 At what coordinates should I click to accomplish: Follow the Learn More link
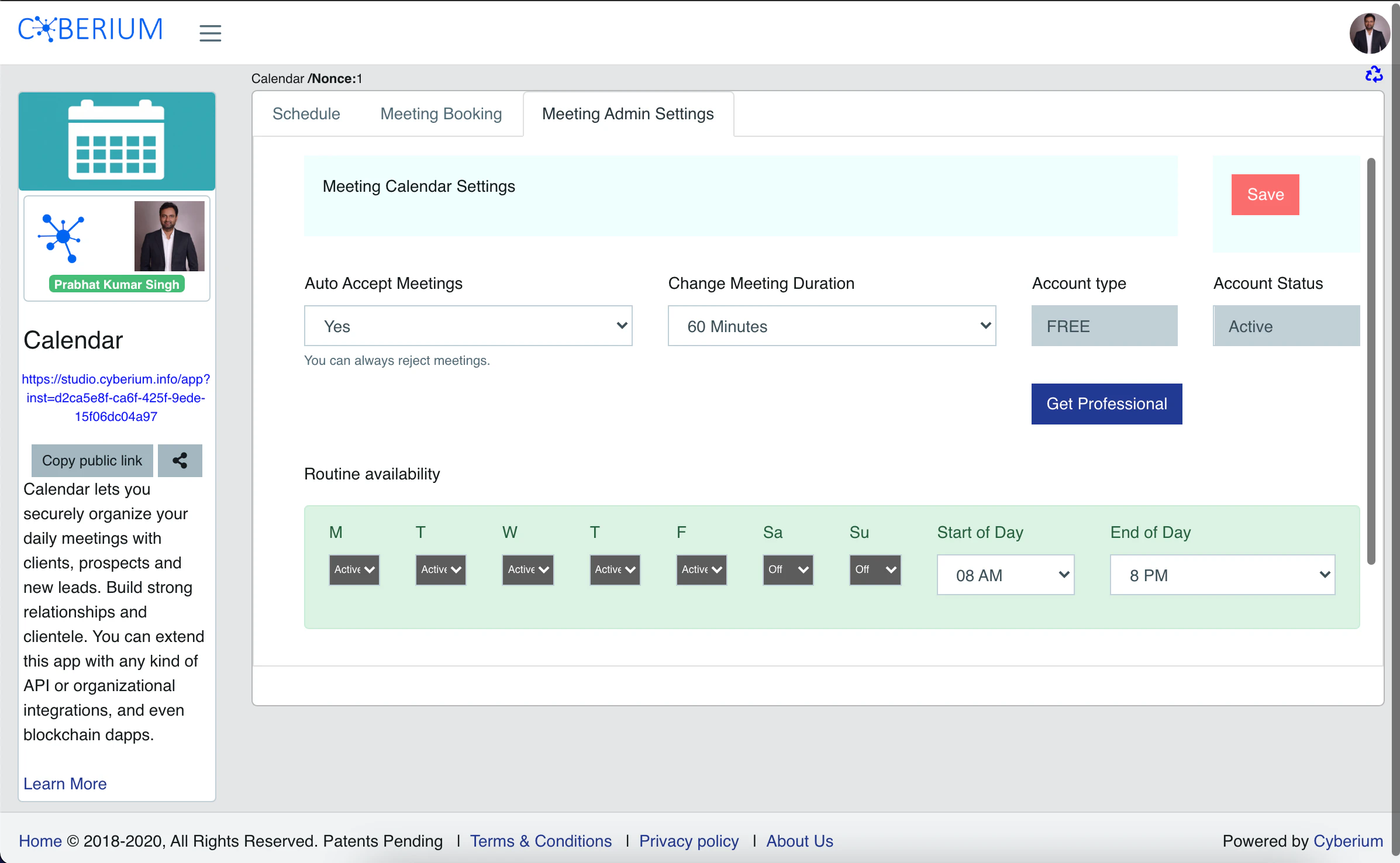click(x=65, y=783)
